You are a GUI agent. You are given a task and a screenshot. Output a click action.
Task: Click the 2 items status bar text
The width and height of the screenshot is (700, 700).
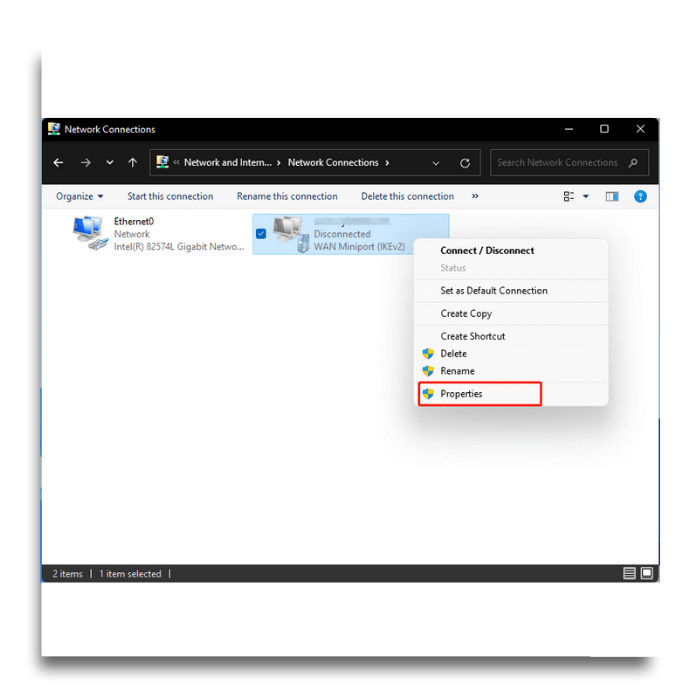[x=67, y=574]
